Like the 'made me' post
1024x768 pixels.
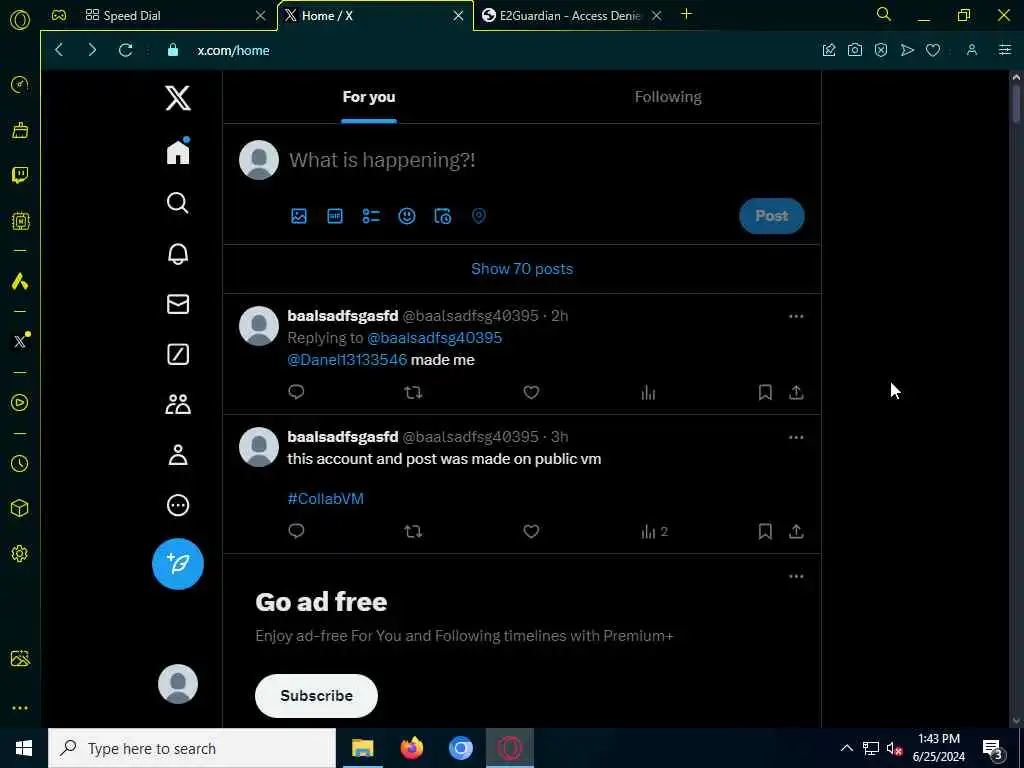click(531, 392)
